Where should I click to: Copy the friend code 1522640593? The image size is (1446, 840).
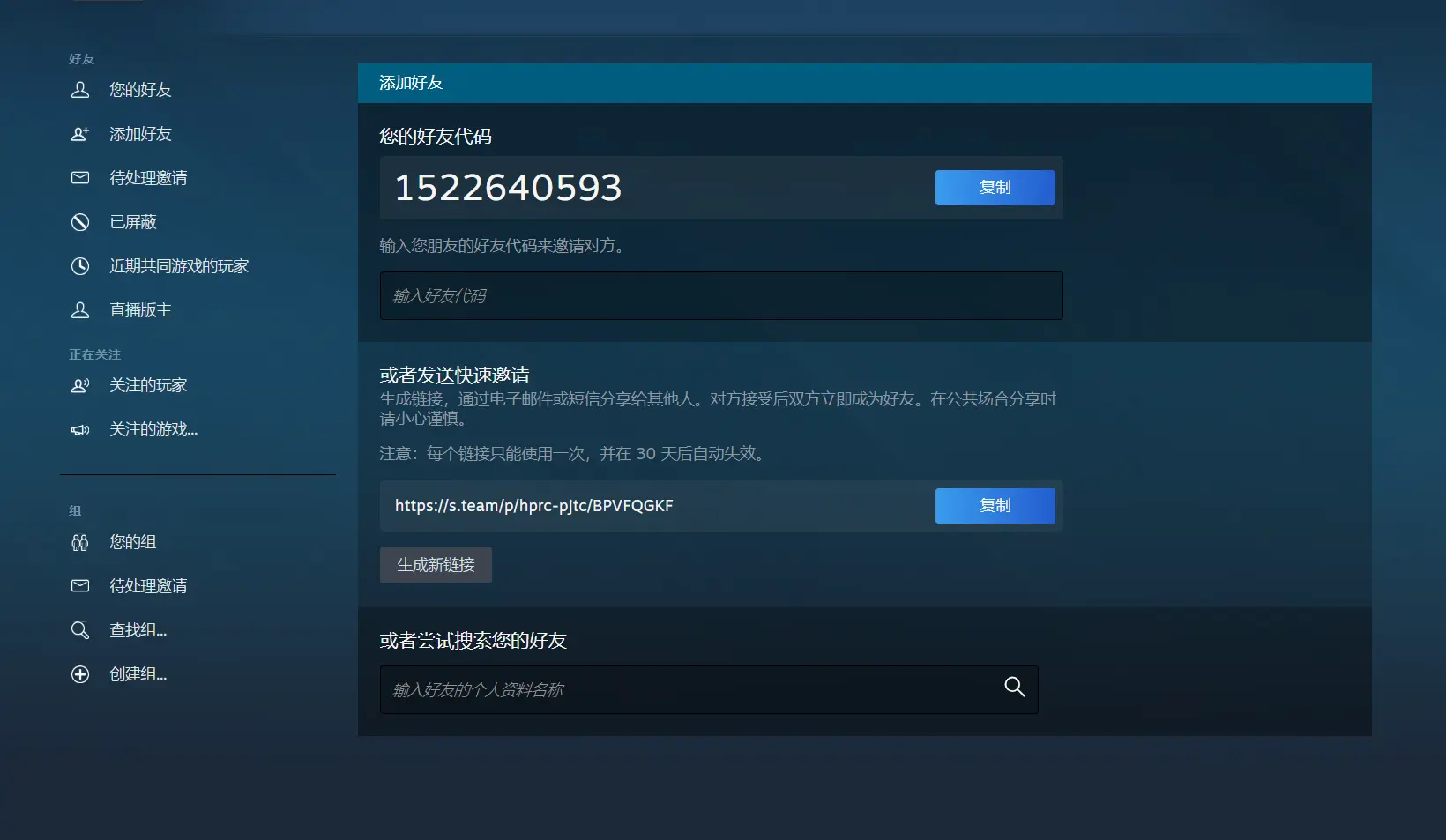(995, 188)
